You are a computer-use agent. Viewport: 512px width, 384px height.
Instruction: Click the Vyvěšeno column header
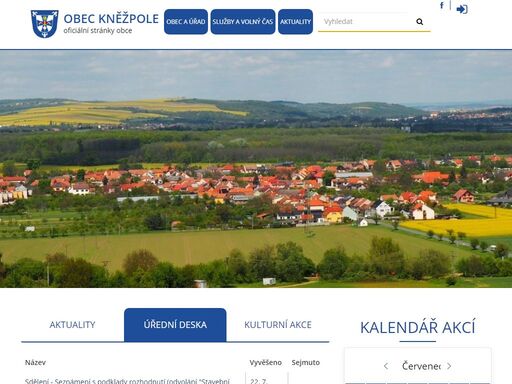click(x=265, y=362)
